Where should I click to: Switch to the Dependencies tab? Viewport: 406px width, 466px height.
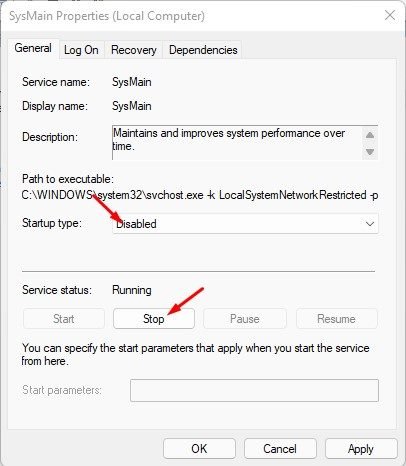tap(203, 50)
